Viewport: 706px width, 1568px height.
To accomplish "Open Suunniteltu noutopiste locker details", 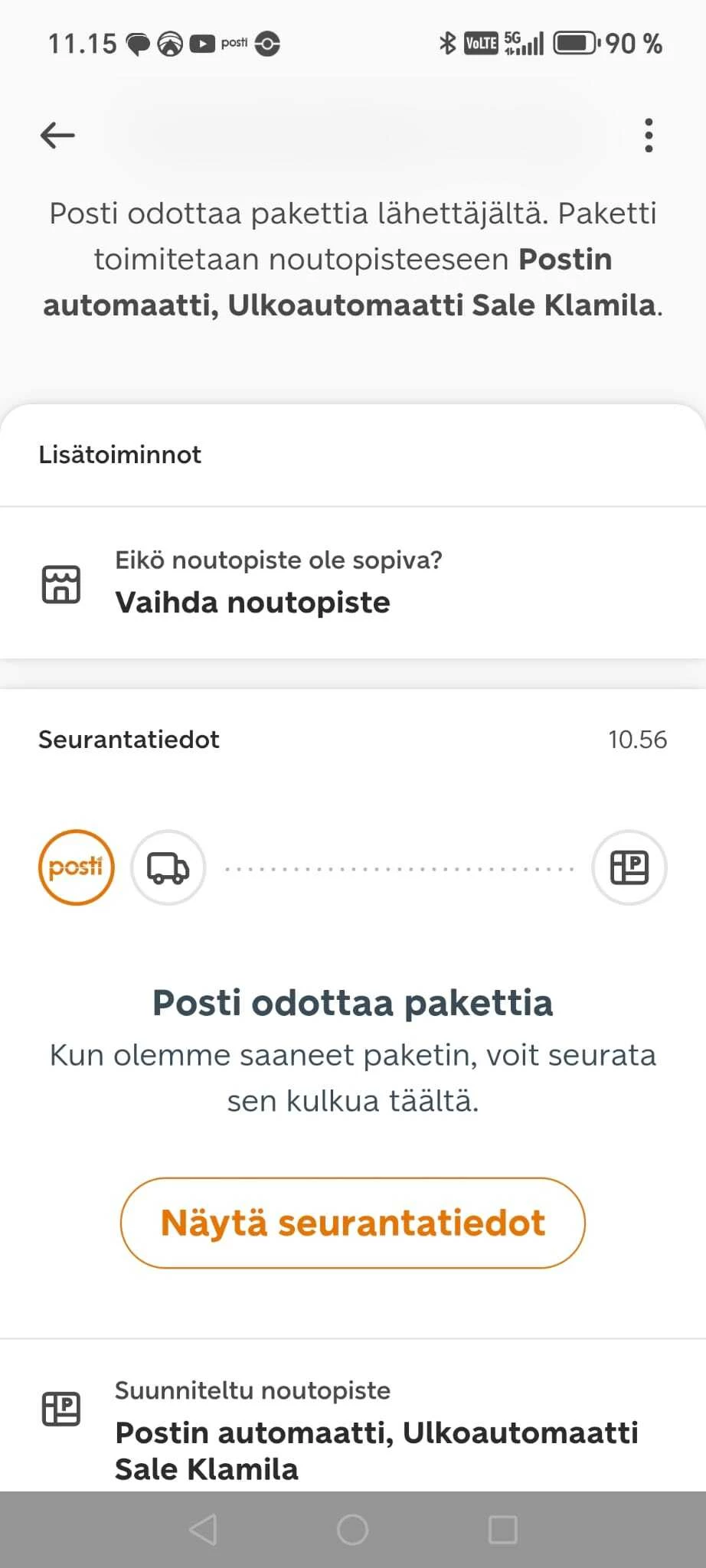I will point(375,1432).
